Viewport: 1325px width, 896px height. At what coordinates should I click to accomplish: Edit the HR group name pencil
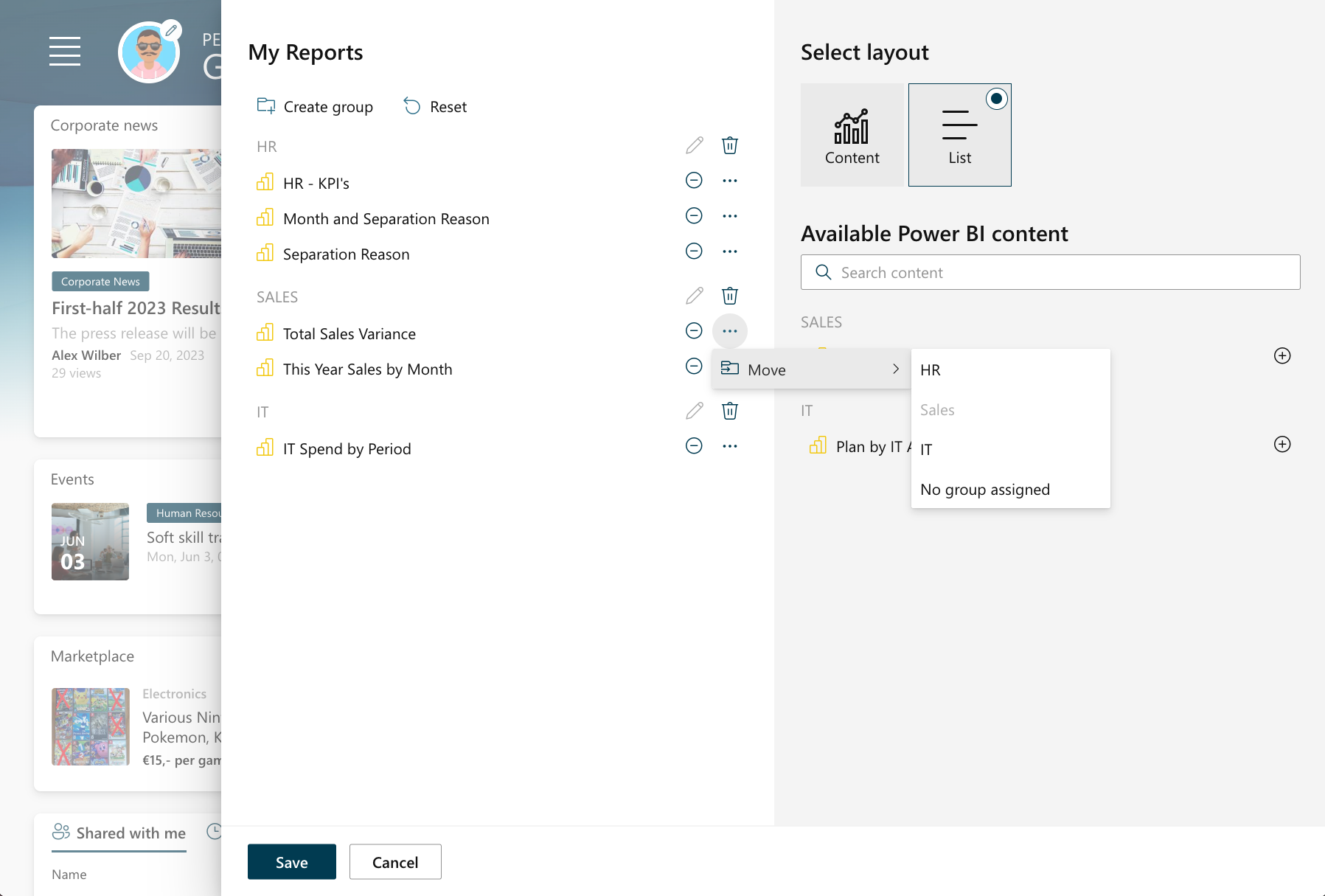tap(694, 145)
